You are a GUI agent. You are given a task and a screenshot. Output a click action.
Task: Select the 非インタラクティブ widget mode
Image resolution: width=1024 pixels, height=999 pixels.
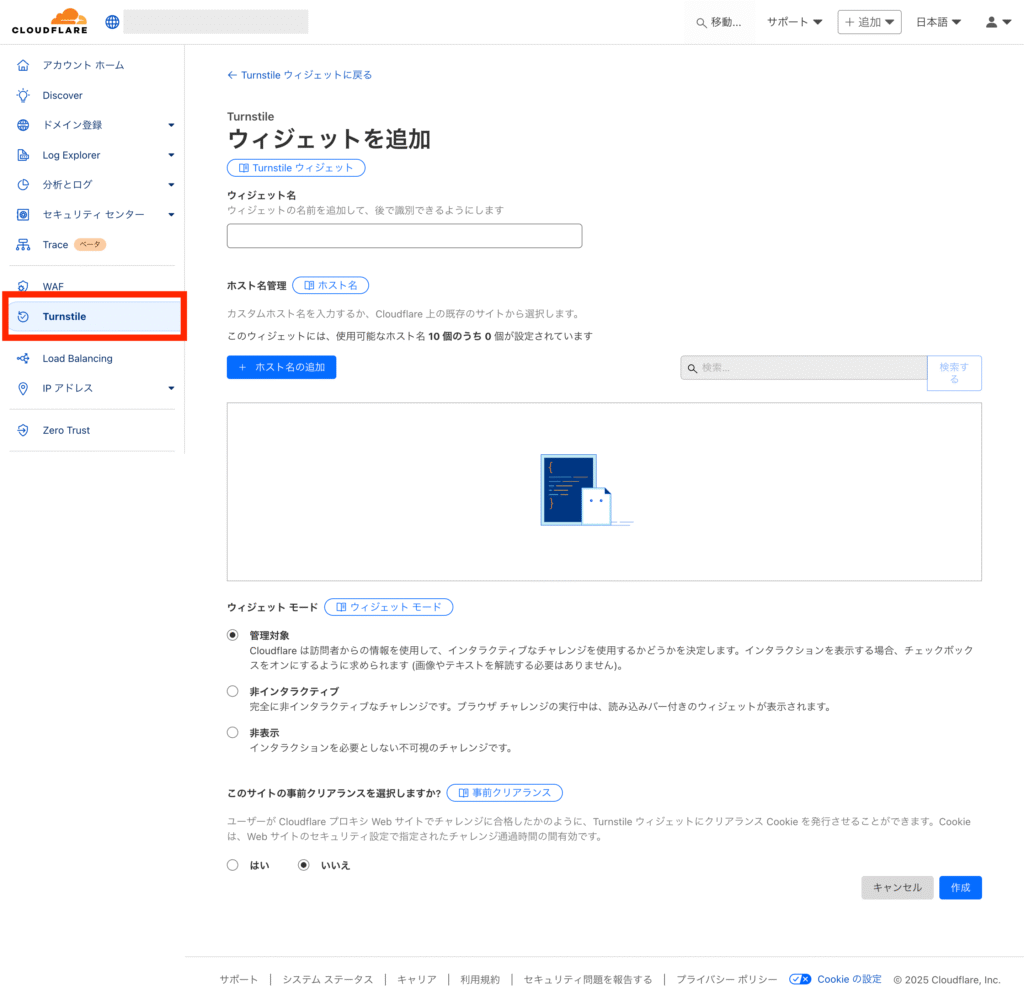232,691
